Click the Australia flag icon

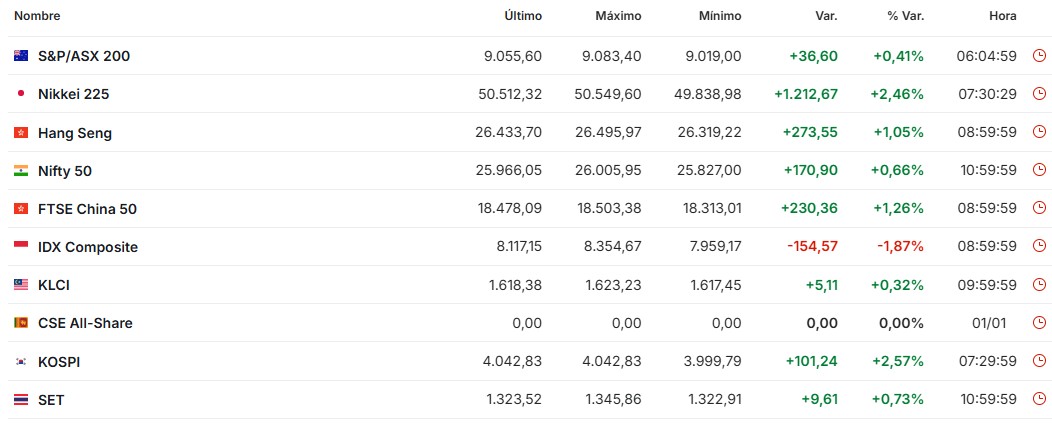(x=20, y=56)
